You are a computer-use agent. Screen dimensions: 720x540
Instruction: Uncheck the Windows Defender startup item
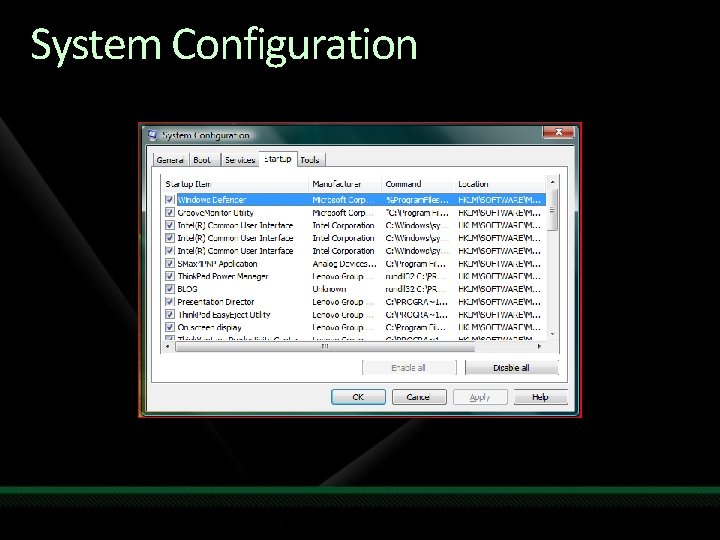coord(169,200)
